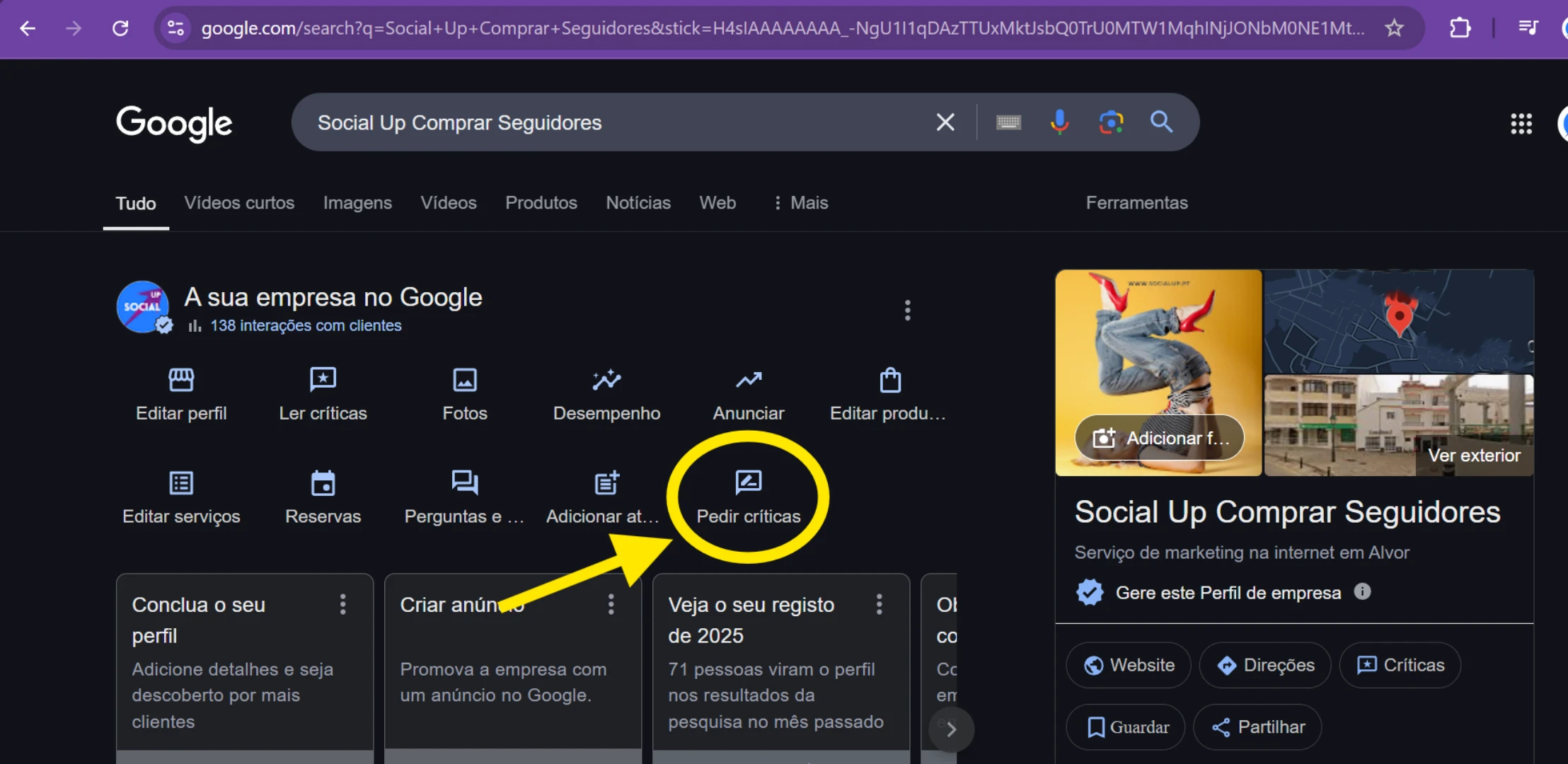
Task: Open the Veja o seu registo de 2025 card
Action: tap(781, 668)
